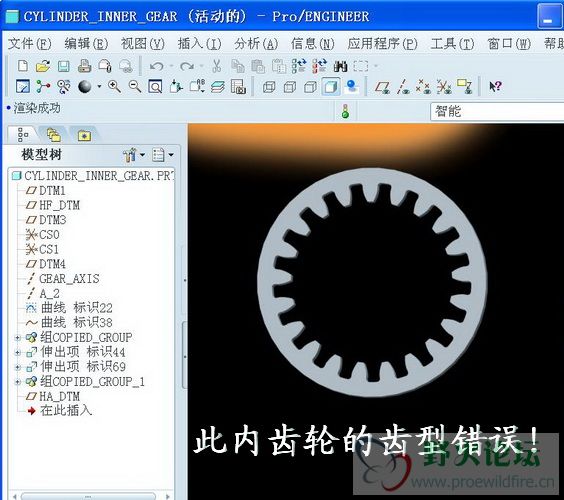The width and height of the screenshot is (564, 500).
Task: Open the Find tool with binoculars icon
Action: click(x=340, y=66)
